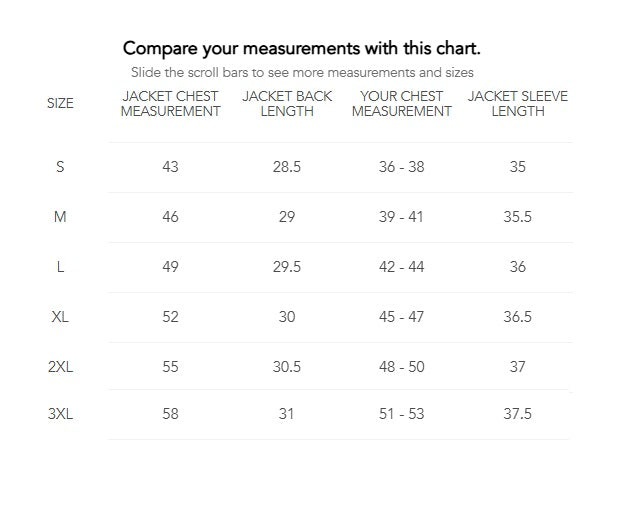Select the size M row label
Viewport: 620px width, 509px height.
point(60,217)
